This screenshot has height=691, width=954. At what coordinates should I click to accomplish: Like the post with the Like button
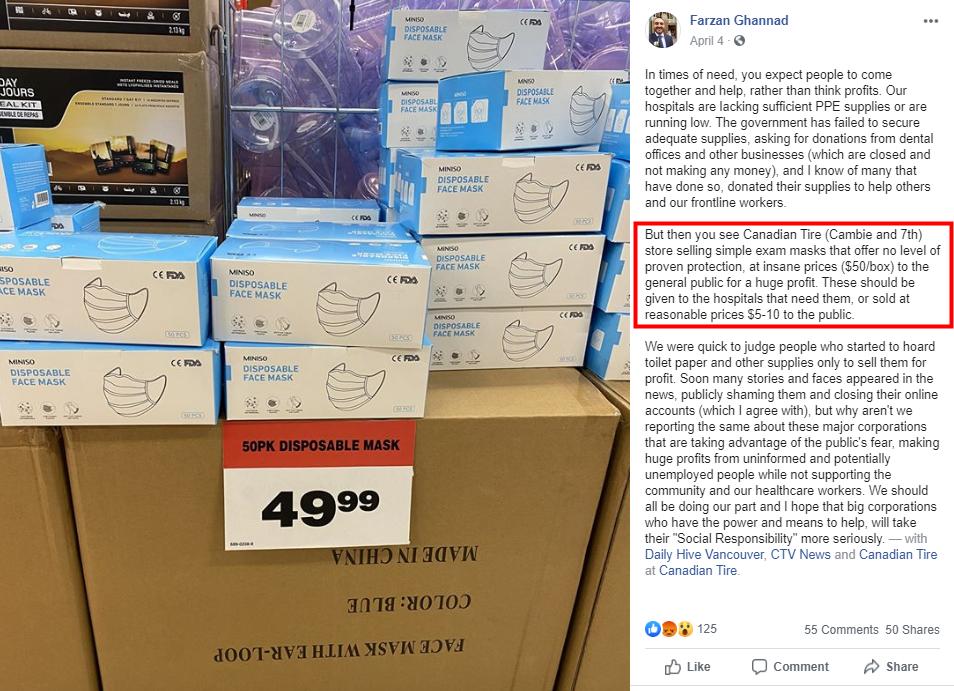pos(688,667)
